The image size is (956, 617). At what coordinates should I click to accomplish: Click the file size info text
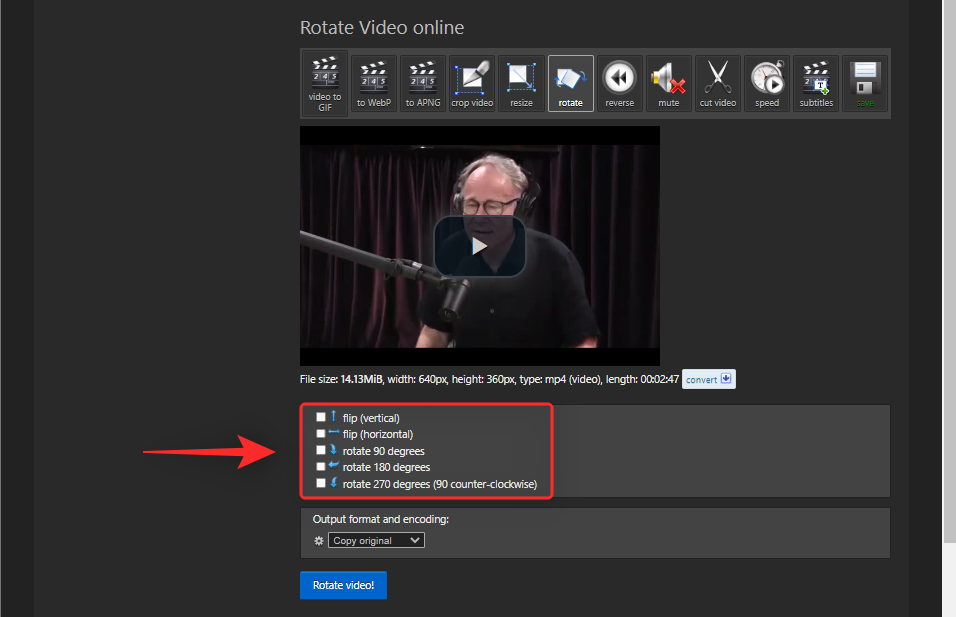(489, 379)
